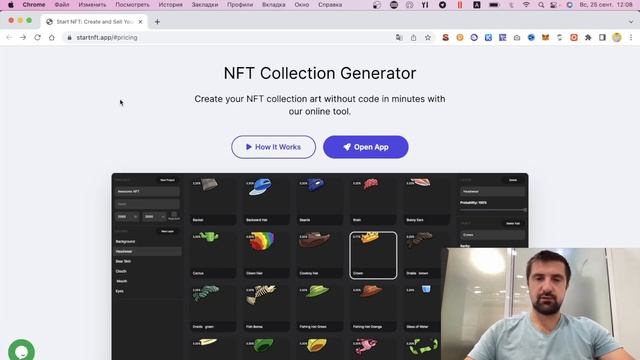Screen dimensions: 640x360
Task: Click the Crown trait thumbnail
Action: 373,255
